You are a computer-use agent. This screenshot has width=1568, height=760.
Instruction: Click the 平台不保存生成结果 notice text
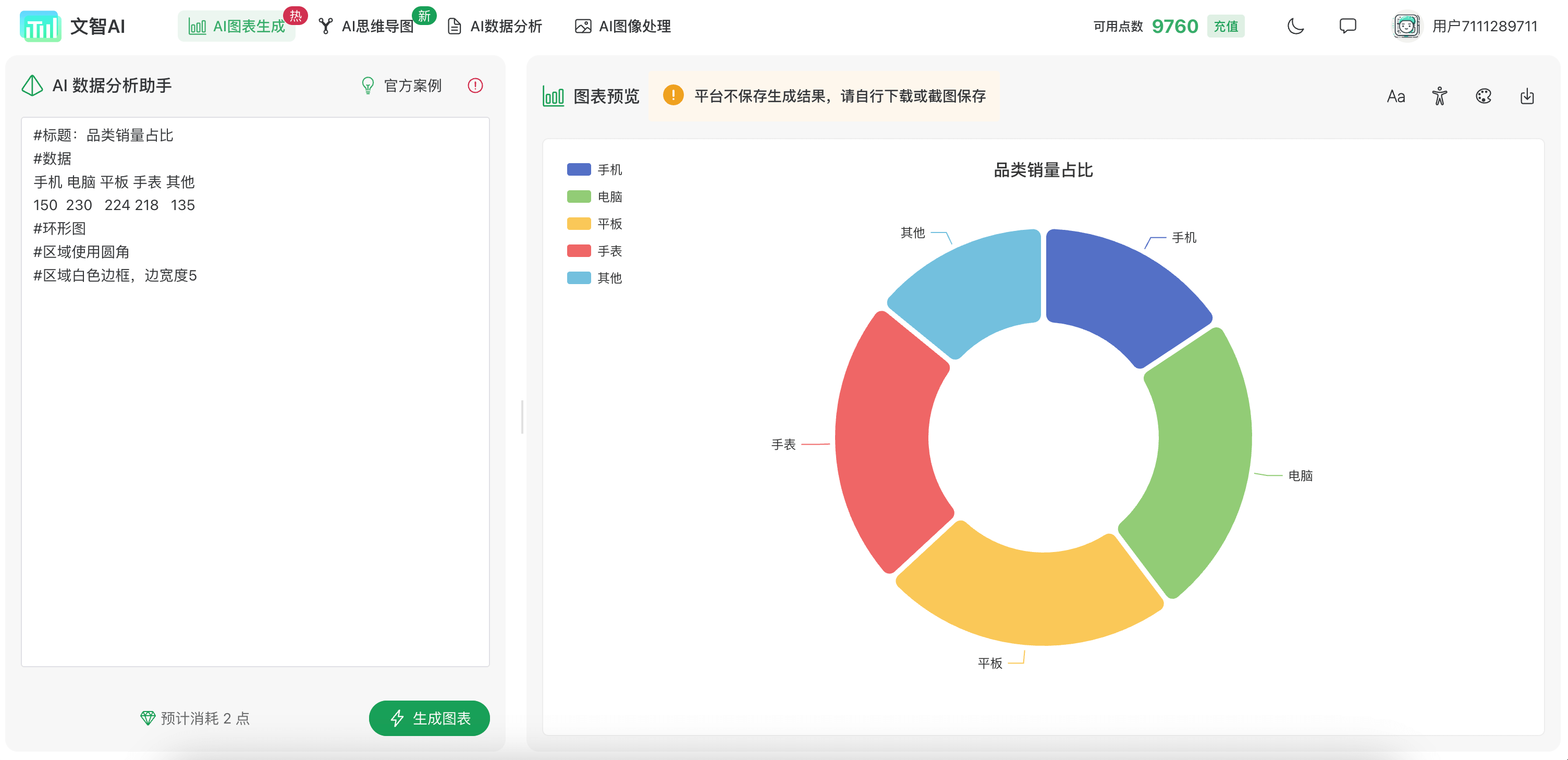pyautogui.click(x=840, y=96)
